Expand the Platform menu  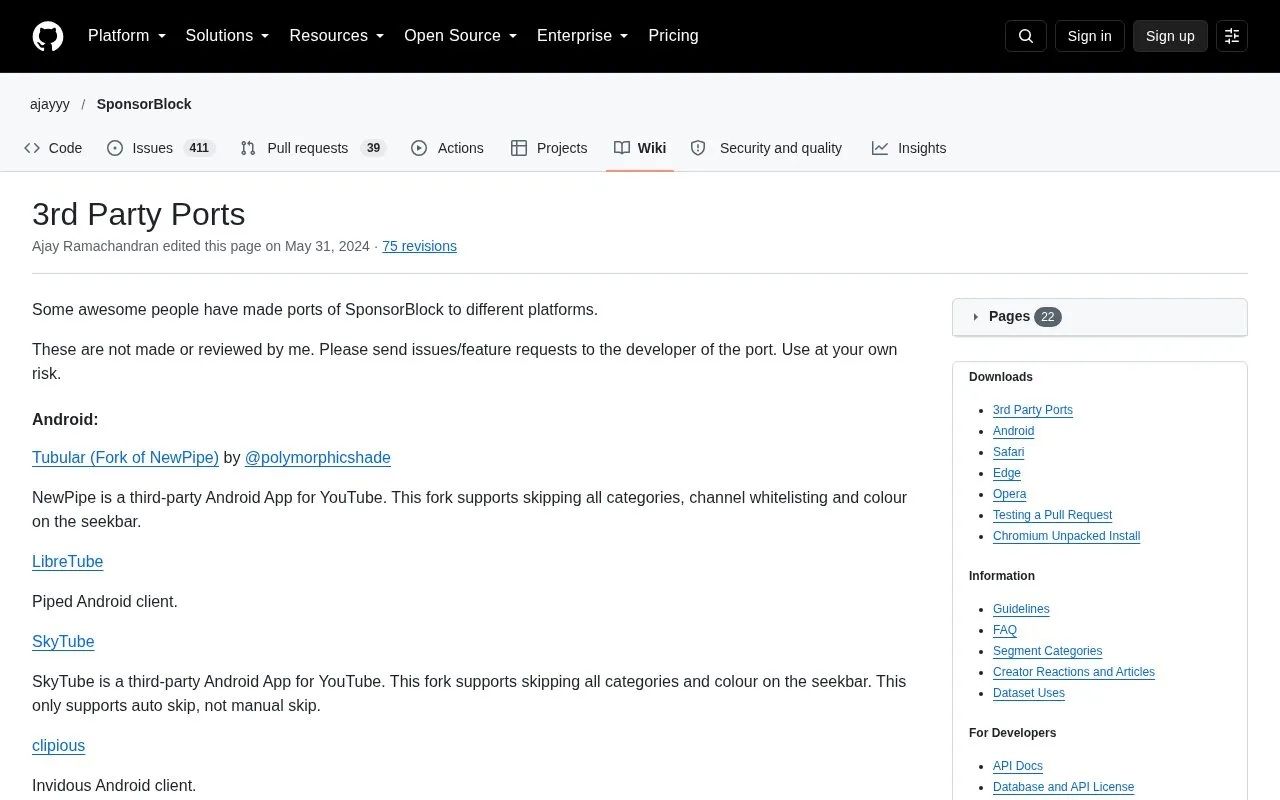tap(127, 36)
